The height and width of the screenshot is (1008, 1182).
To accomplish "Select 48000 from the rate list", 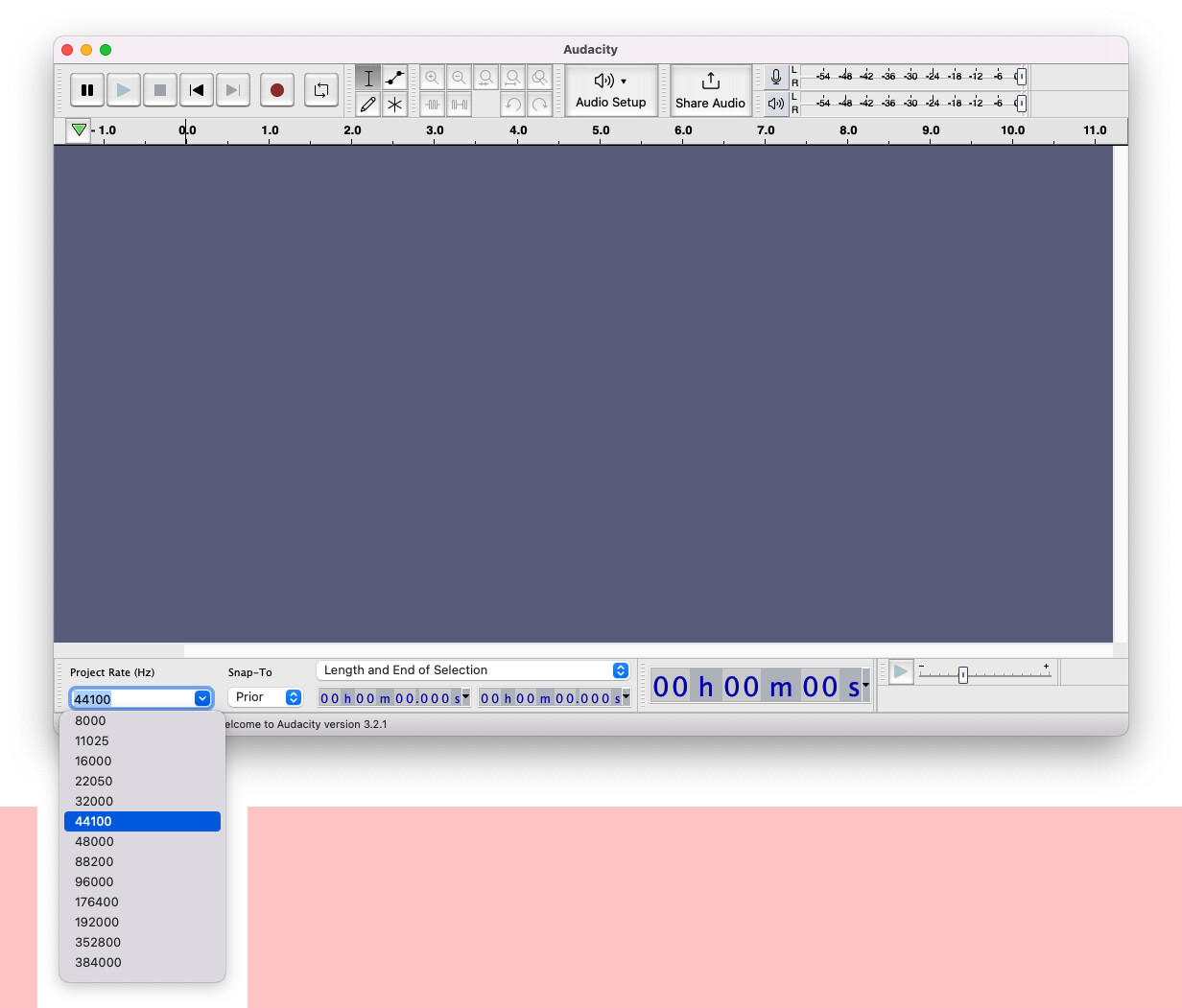I will (x=142, y=841).
